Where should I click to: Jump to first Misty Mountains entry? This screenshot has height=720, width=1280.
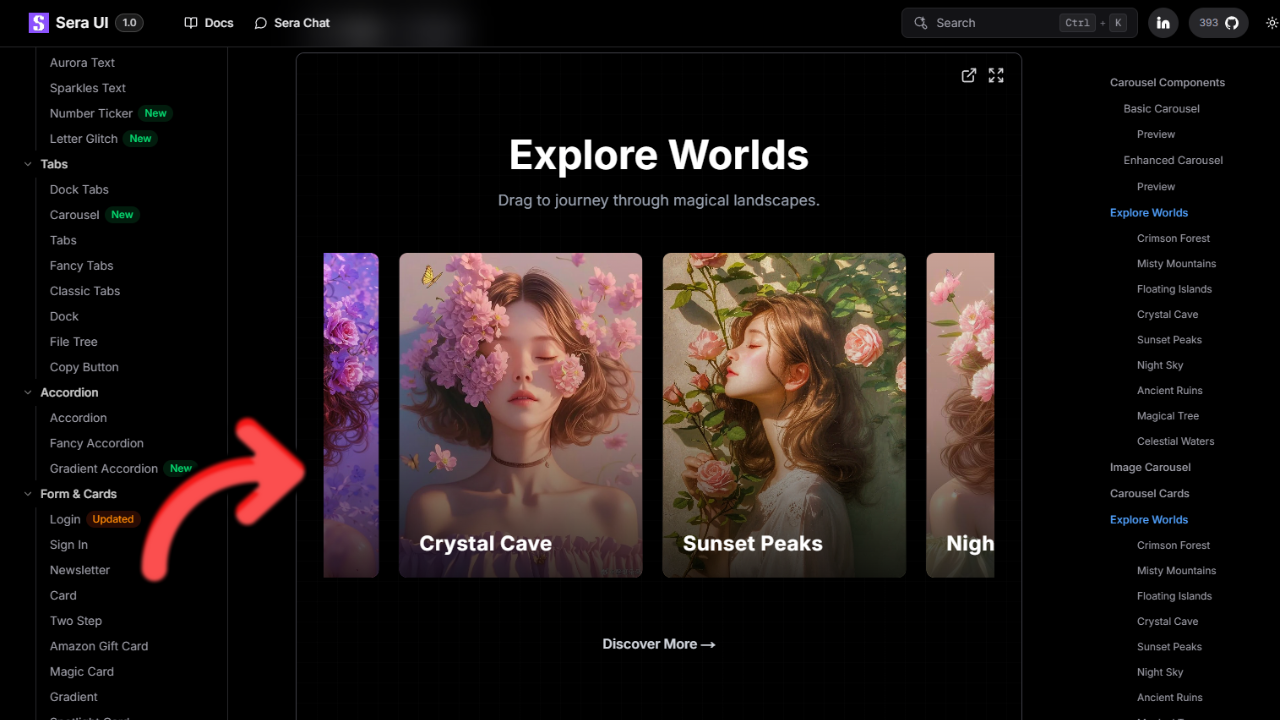(1176, 264)
